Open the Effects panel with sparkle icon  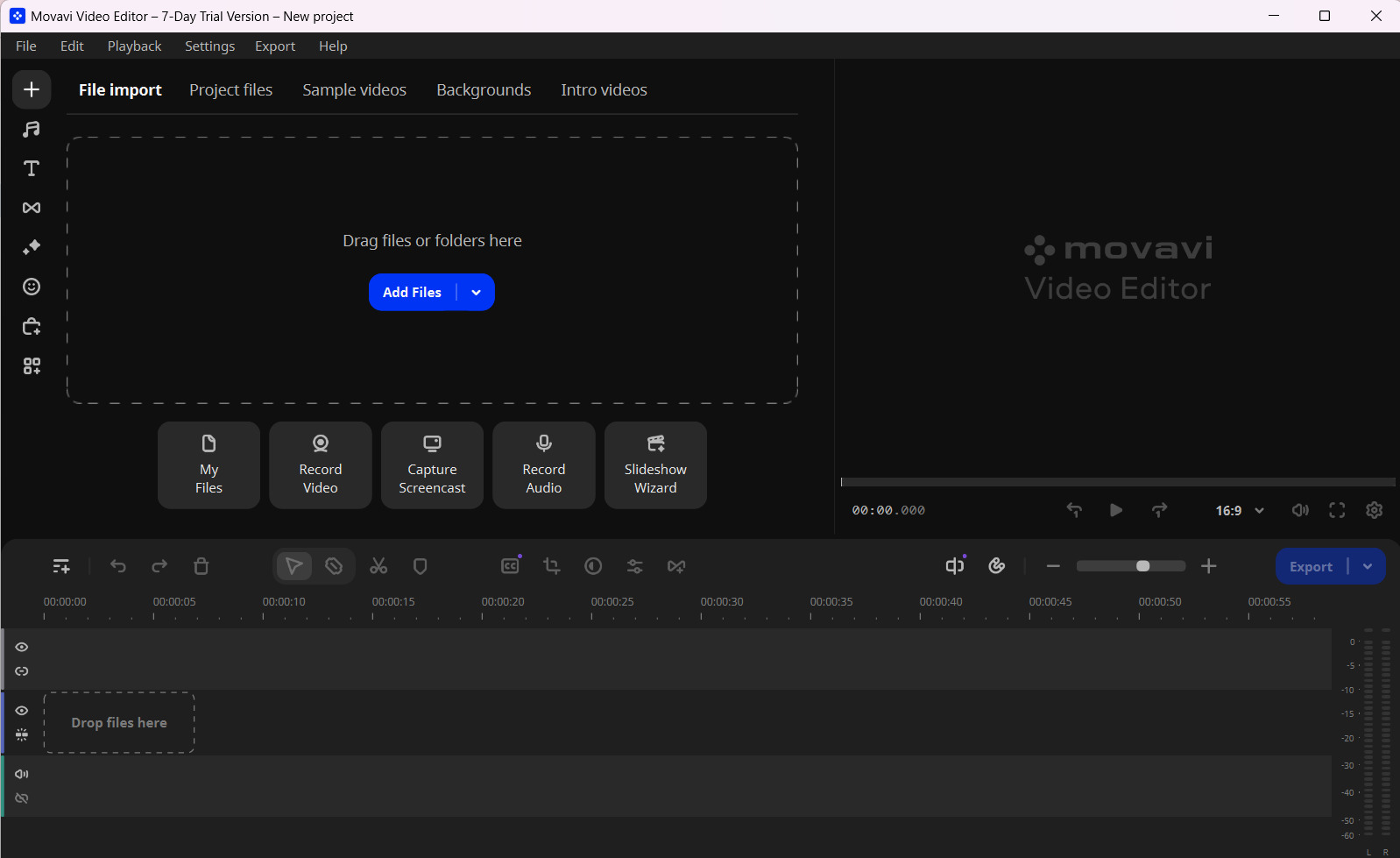click(x=32, y=247)
